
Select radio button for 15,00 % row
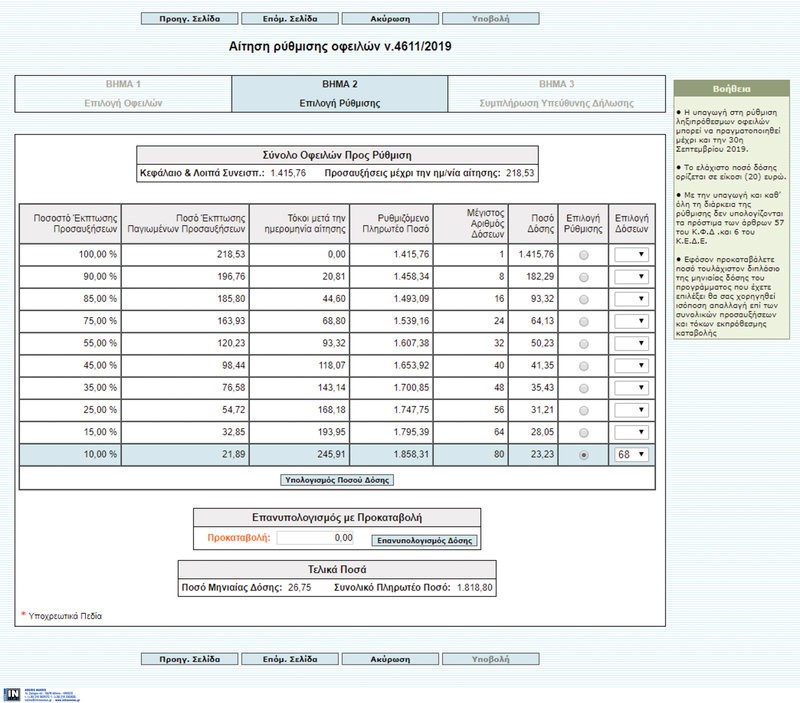(x=584, y=432)
